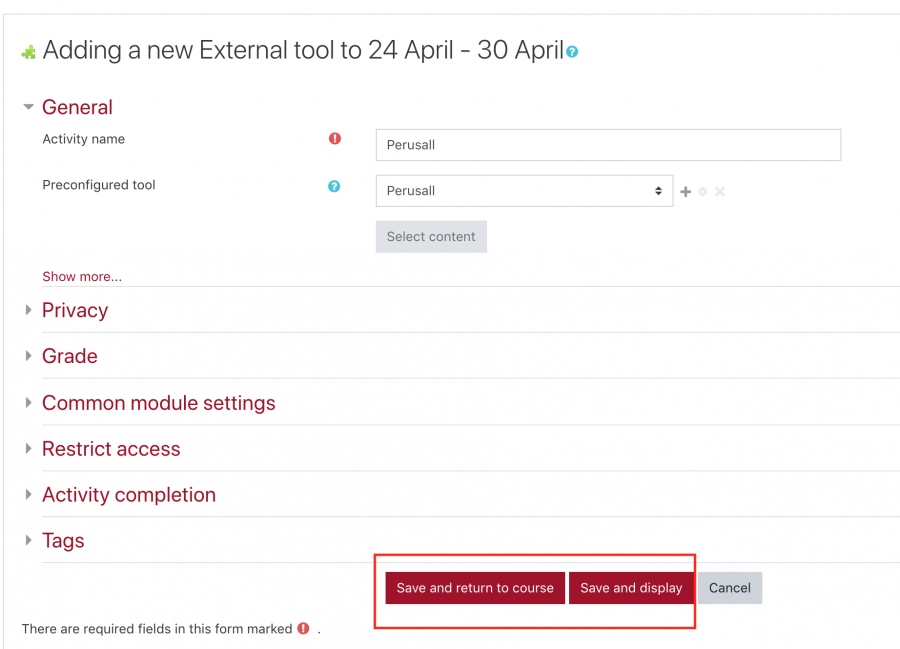Expand the Privacy section
Viewport: 900px width, 649px height.
coord(75,310)
